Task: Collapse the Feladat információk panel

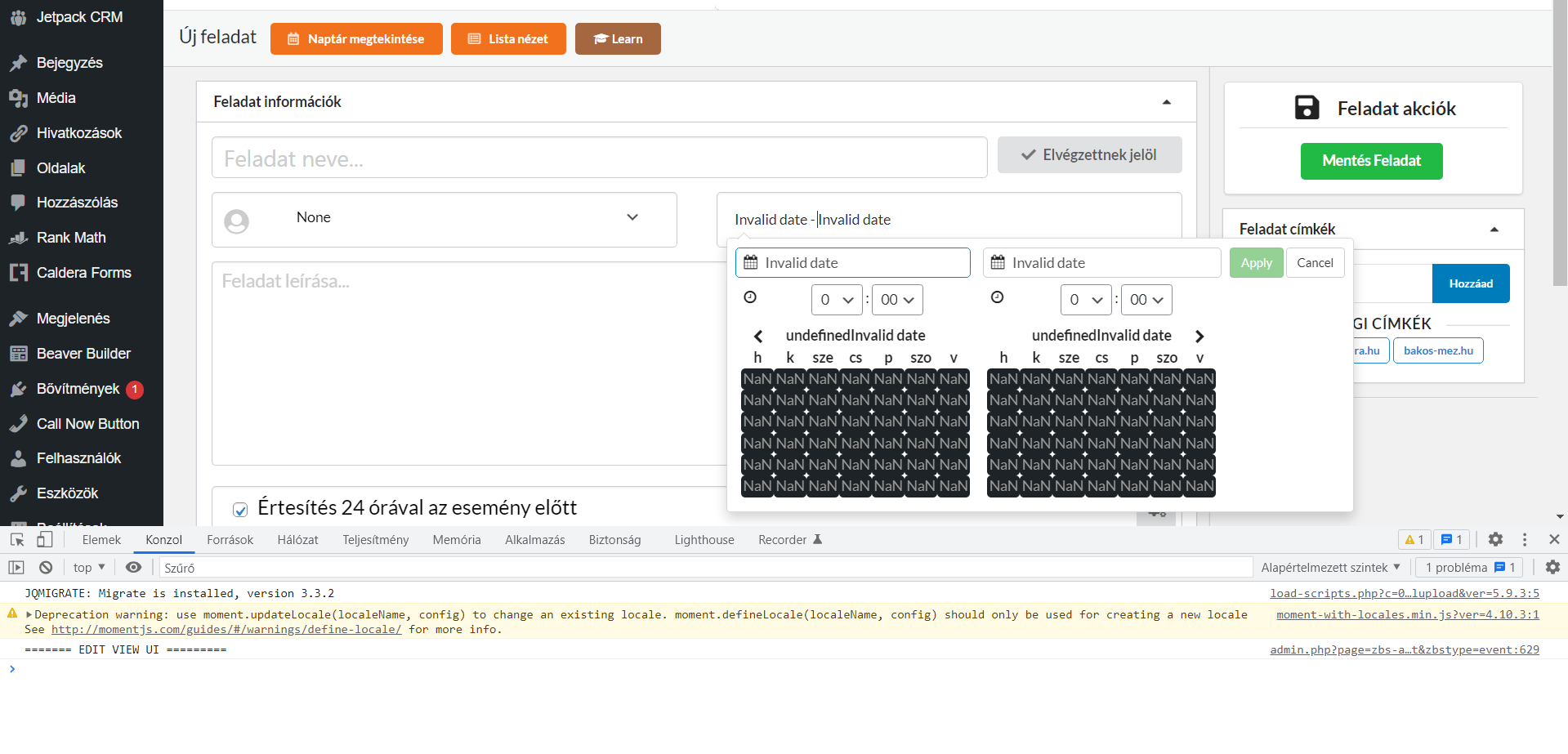Action: (1167, 102)
